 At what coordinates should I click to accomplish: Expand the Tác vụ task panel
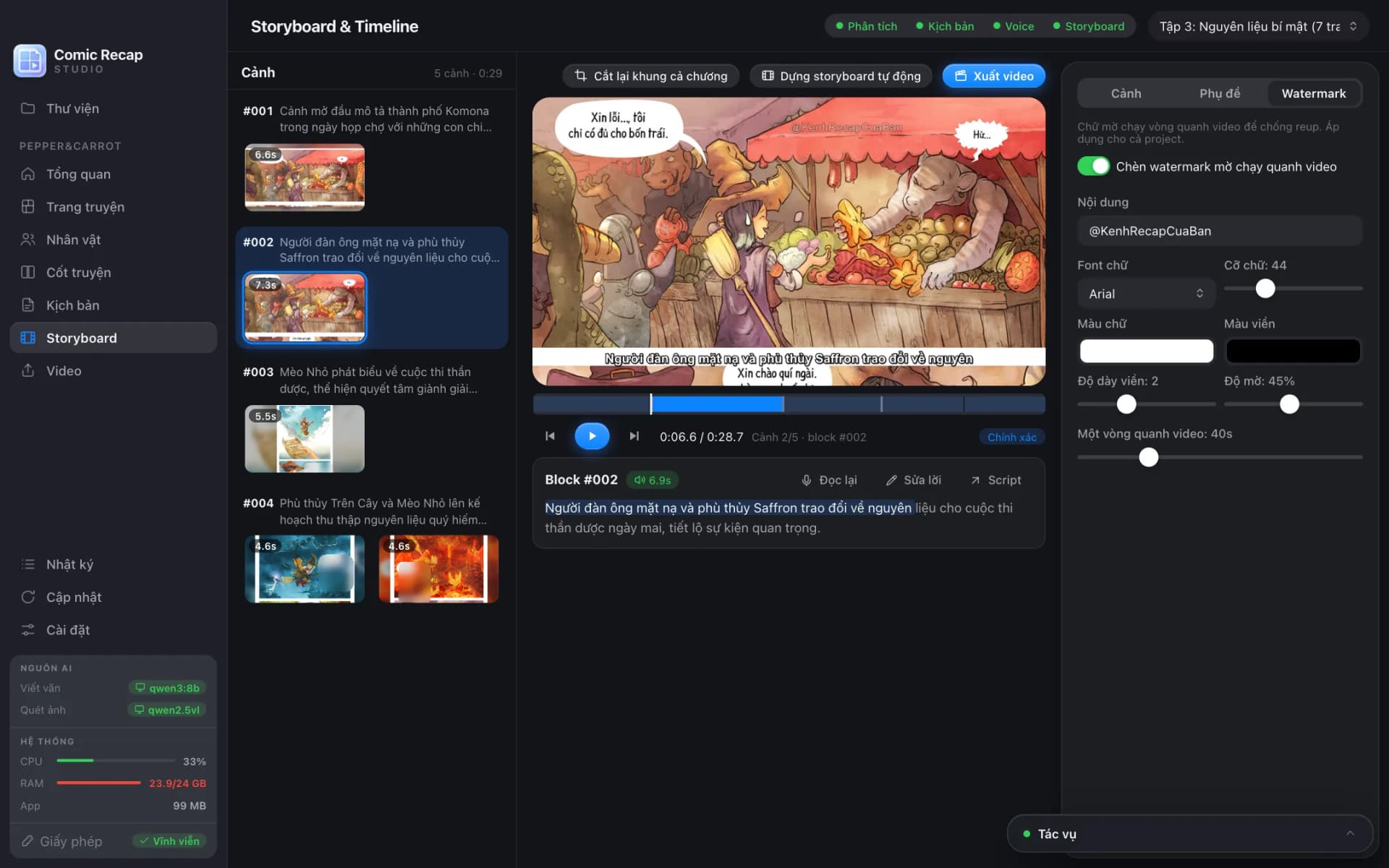1189,834
